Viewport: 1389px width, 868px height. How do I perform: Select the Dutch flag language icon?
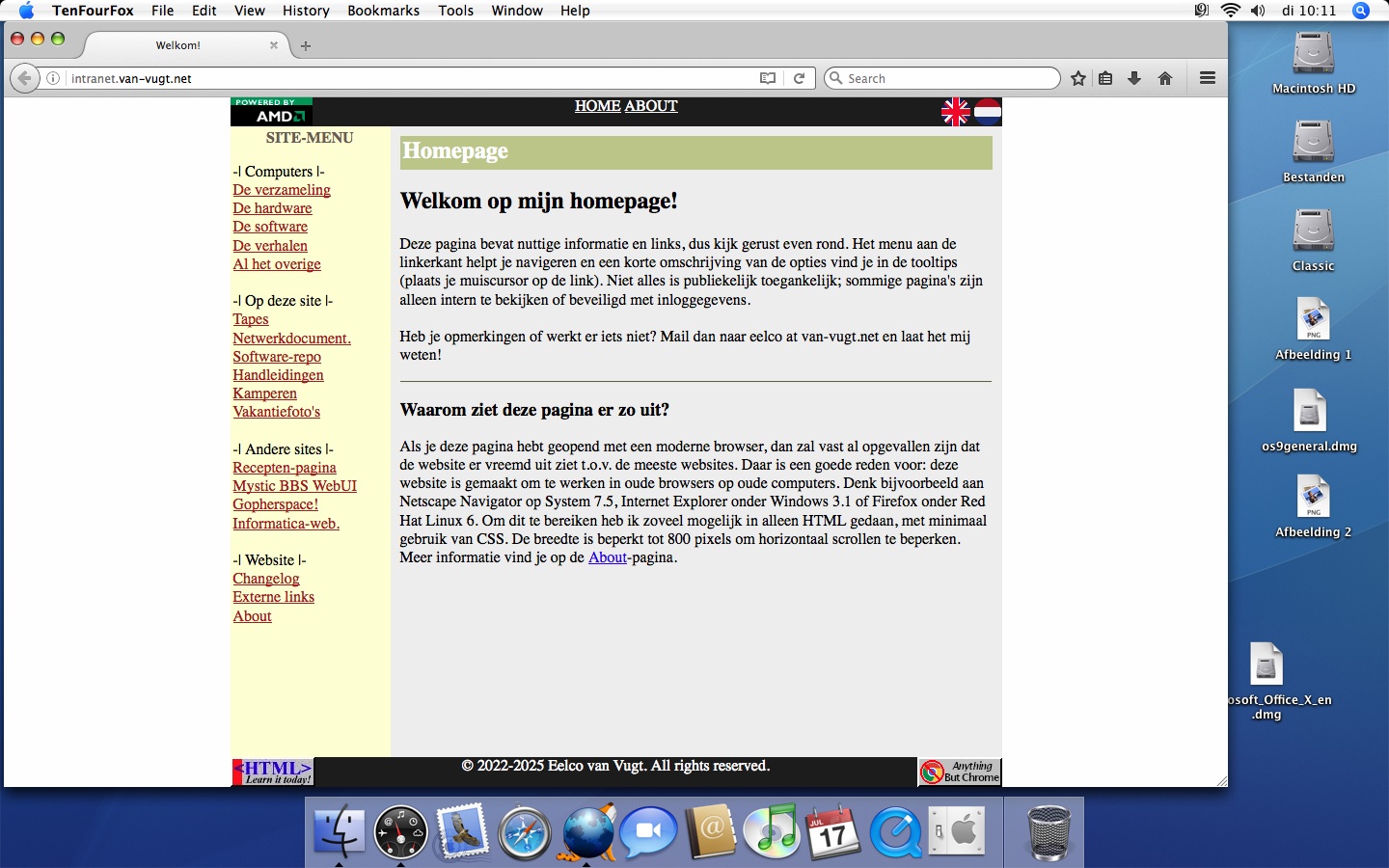point(988,112)
